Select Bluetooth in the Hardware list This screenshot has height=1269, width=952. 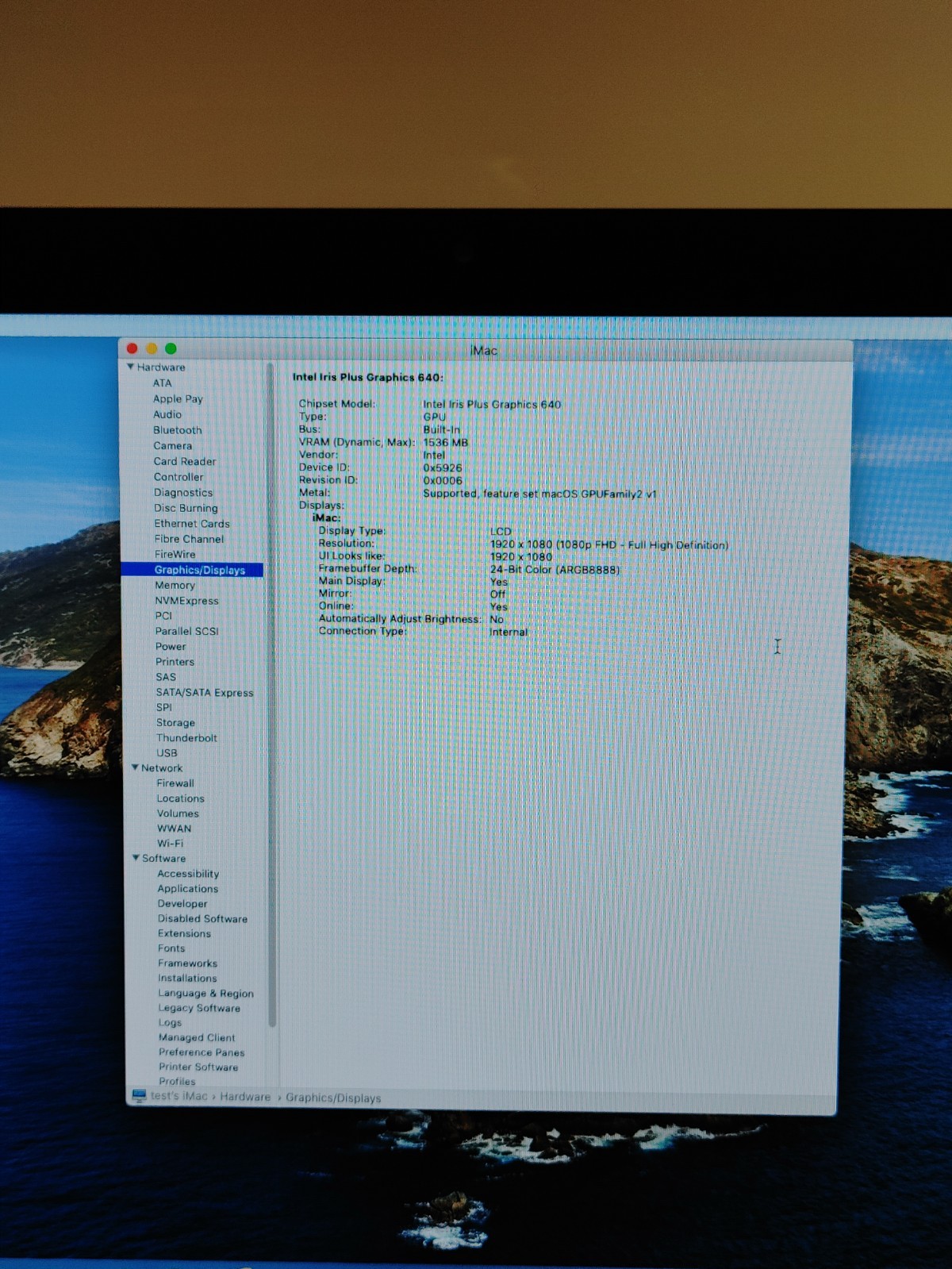tap(177, 430)
